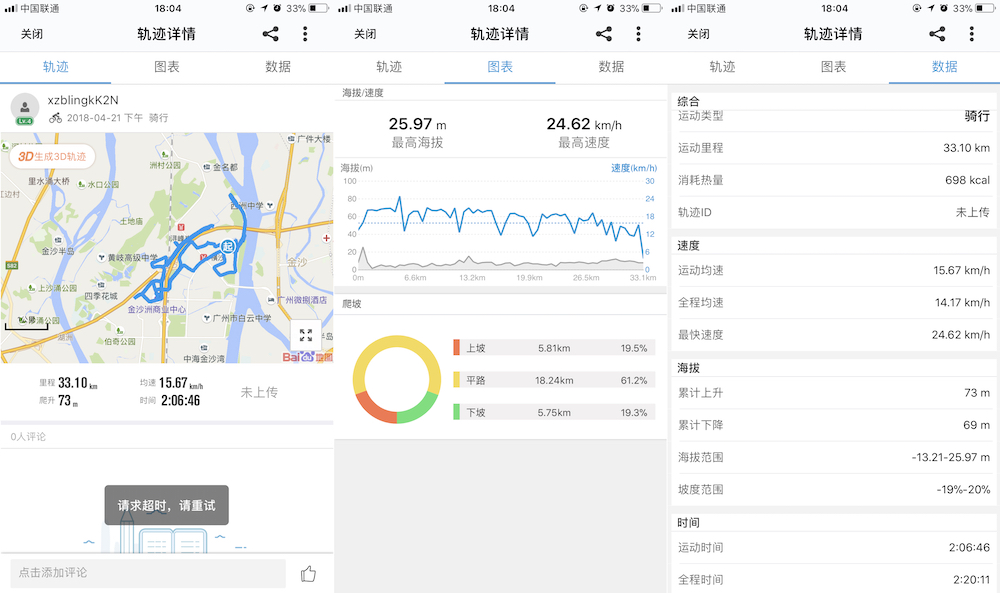Tap 海拔范围 -13.21-25.97 m row
Image resolution: width=1000 pixels, height=593 pixels.
834,457
